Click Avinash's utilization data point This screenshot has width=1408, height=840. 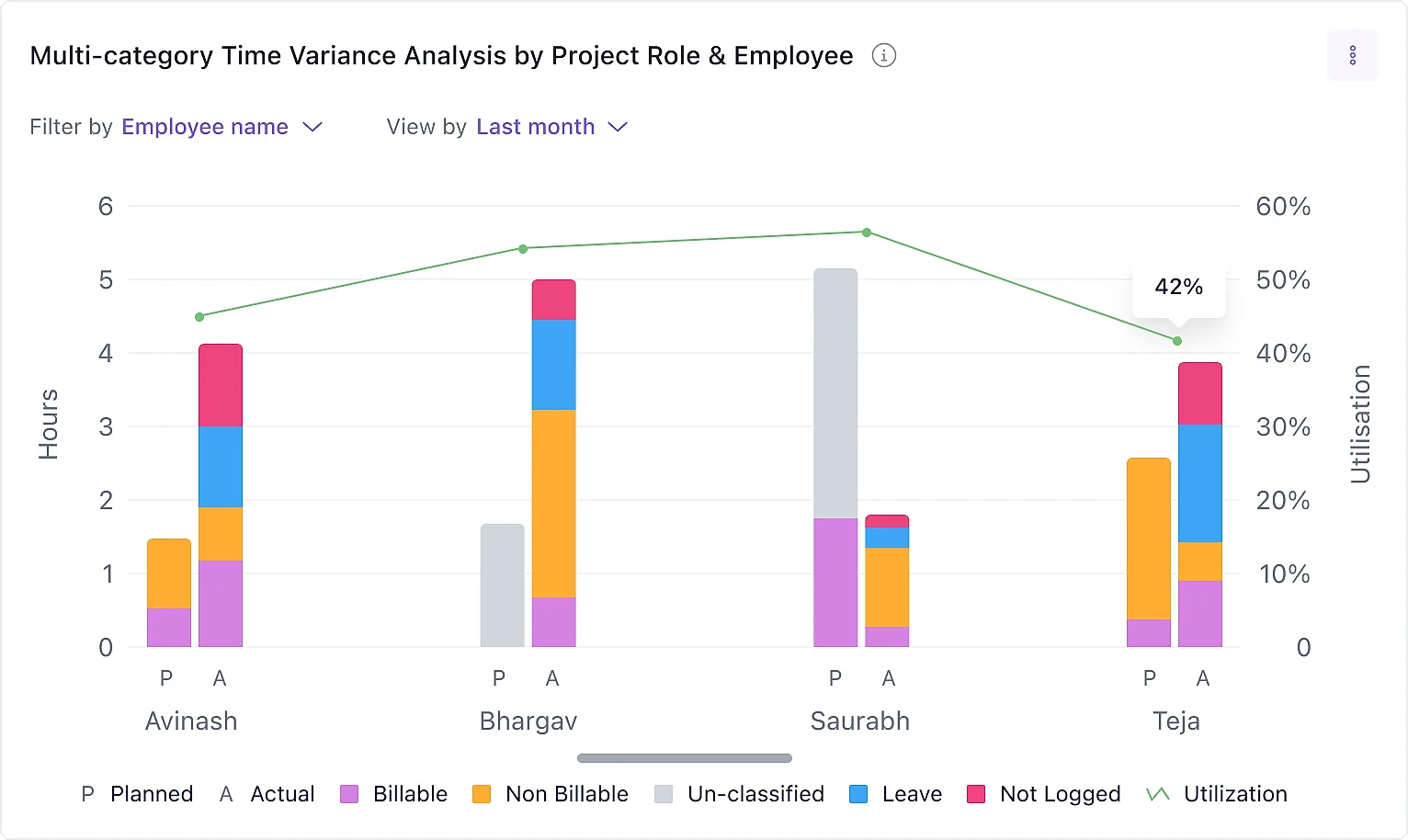(199, 317)
